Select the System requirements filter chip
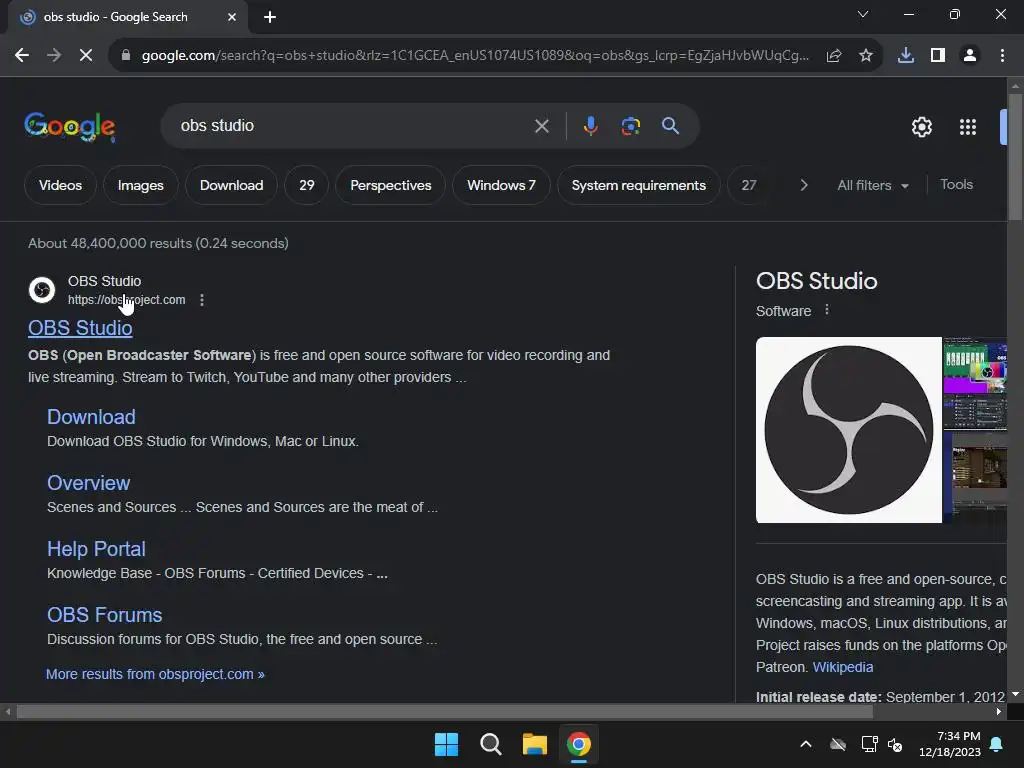1024x768 pixels. 639,185
